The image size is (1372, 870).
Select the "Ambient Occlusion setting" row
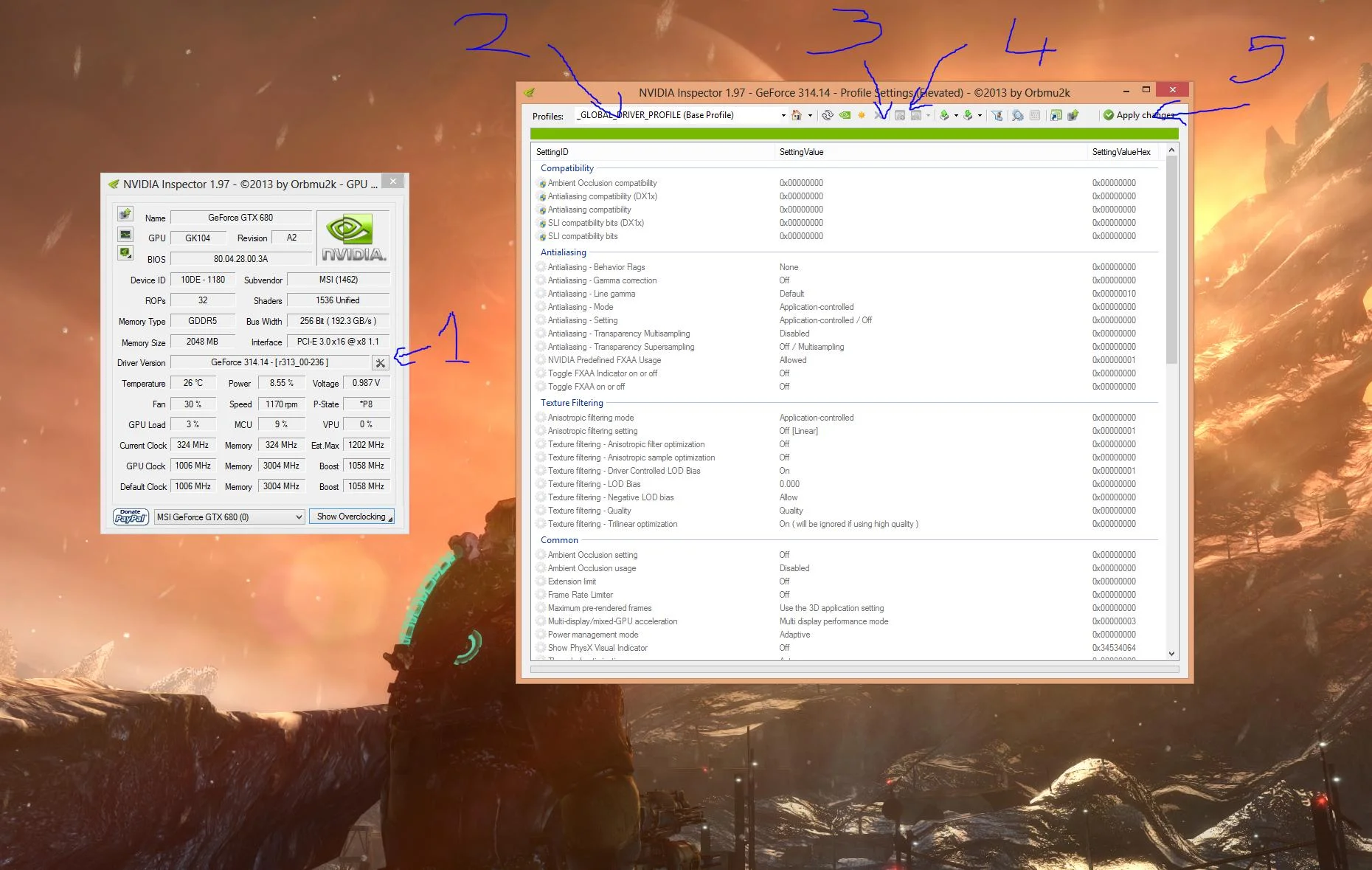[x=846, y=555]
